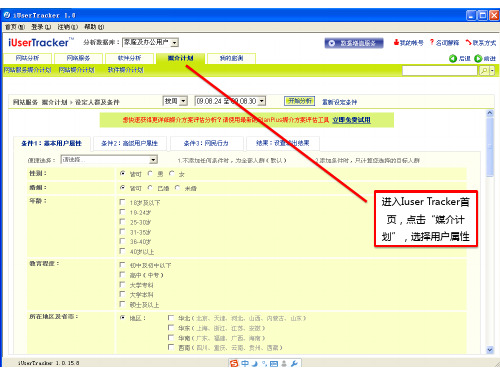Click the search input field in green bar
Viewport: 500px width, 375px height.
(440, 71)
